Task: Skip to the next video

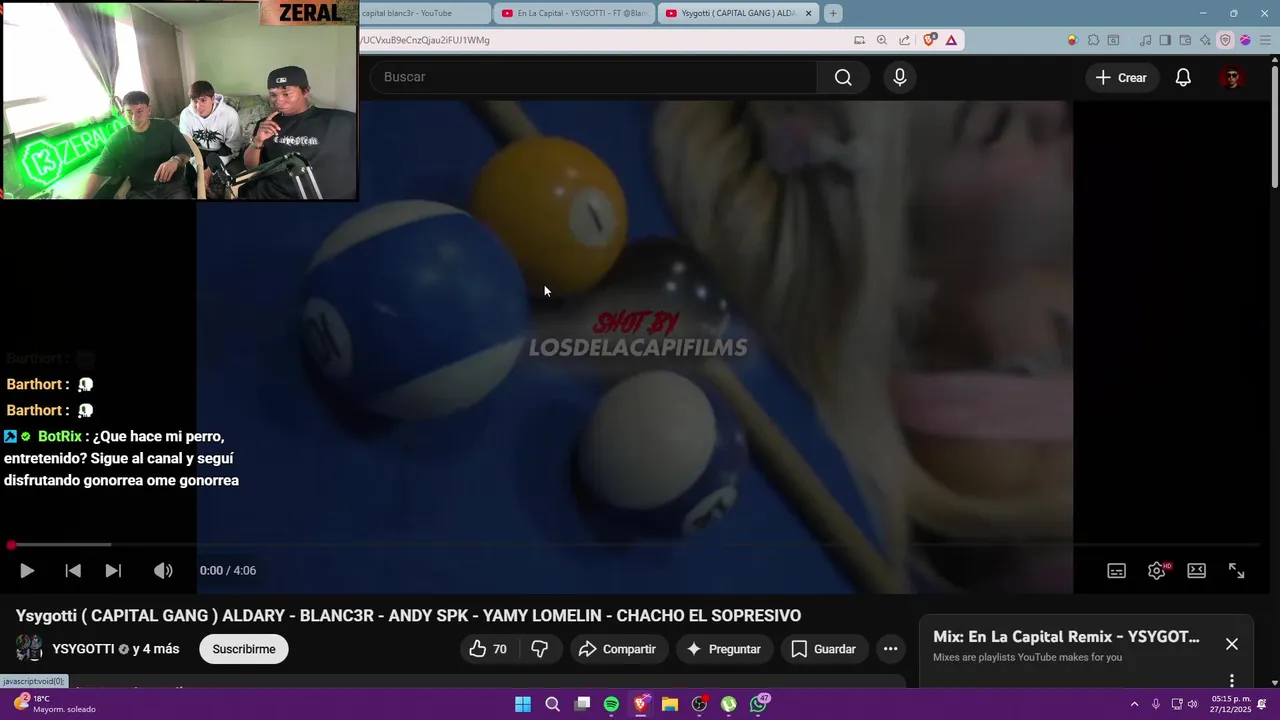Action: 113,571
